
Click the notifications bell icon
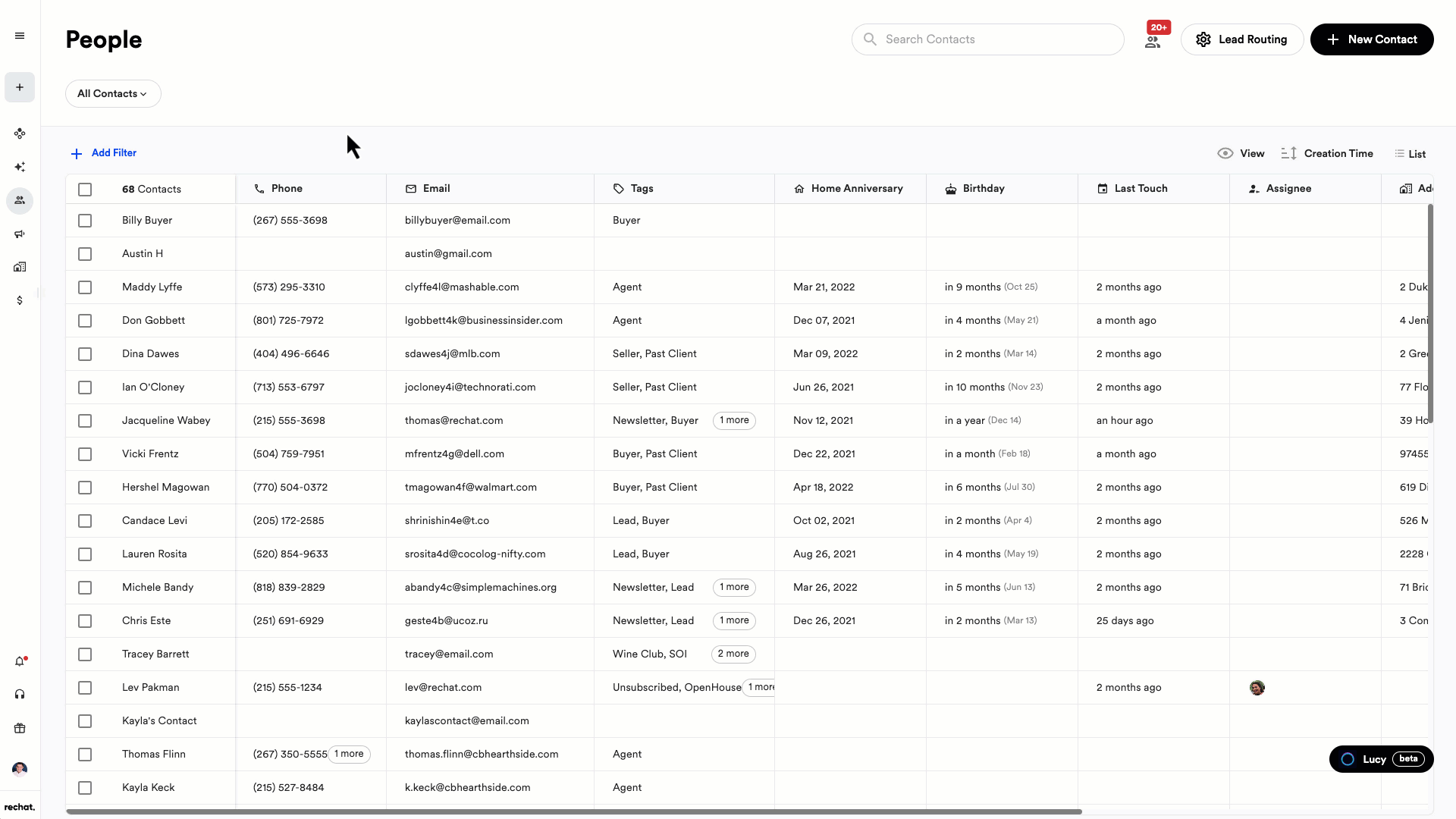coord(20,661)
